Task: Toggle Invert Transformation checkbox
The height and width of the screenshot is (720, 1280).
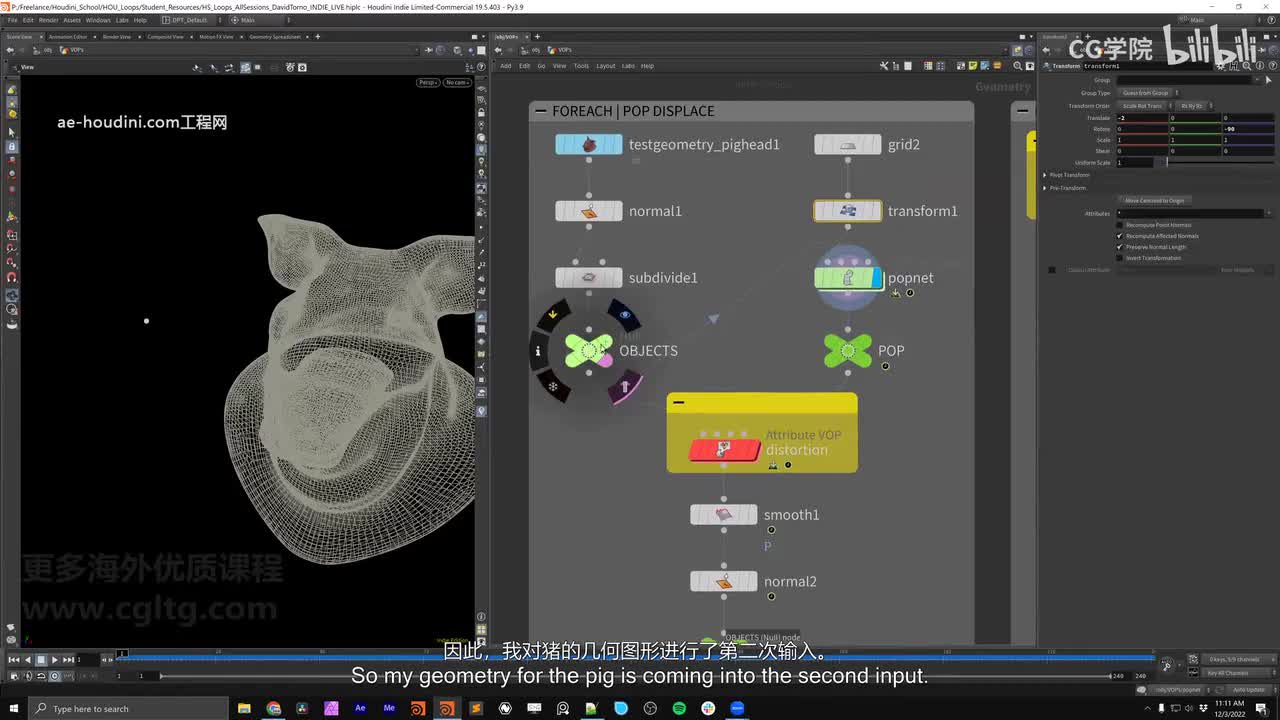Action: [1119, 258]
